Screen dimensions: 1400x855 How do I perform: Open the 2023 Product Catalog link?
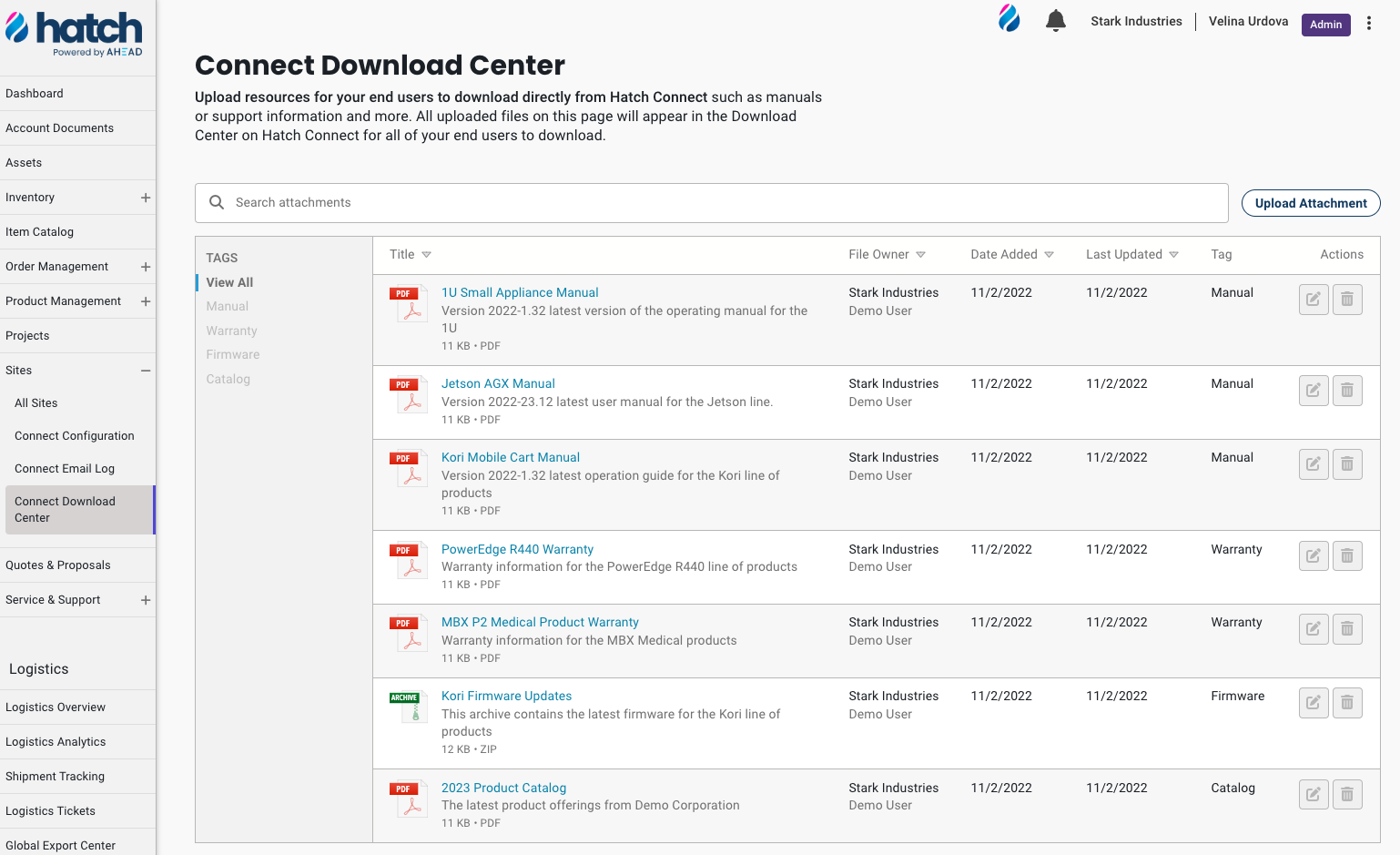[x=503, y=788]
